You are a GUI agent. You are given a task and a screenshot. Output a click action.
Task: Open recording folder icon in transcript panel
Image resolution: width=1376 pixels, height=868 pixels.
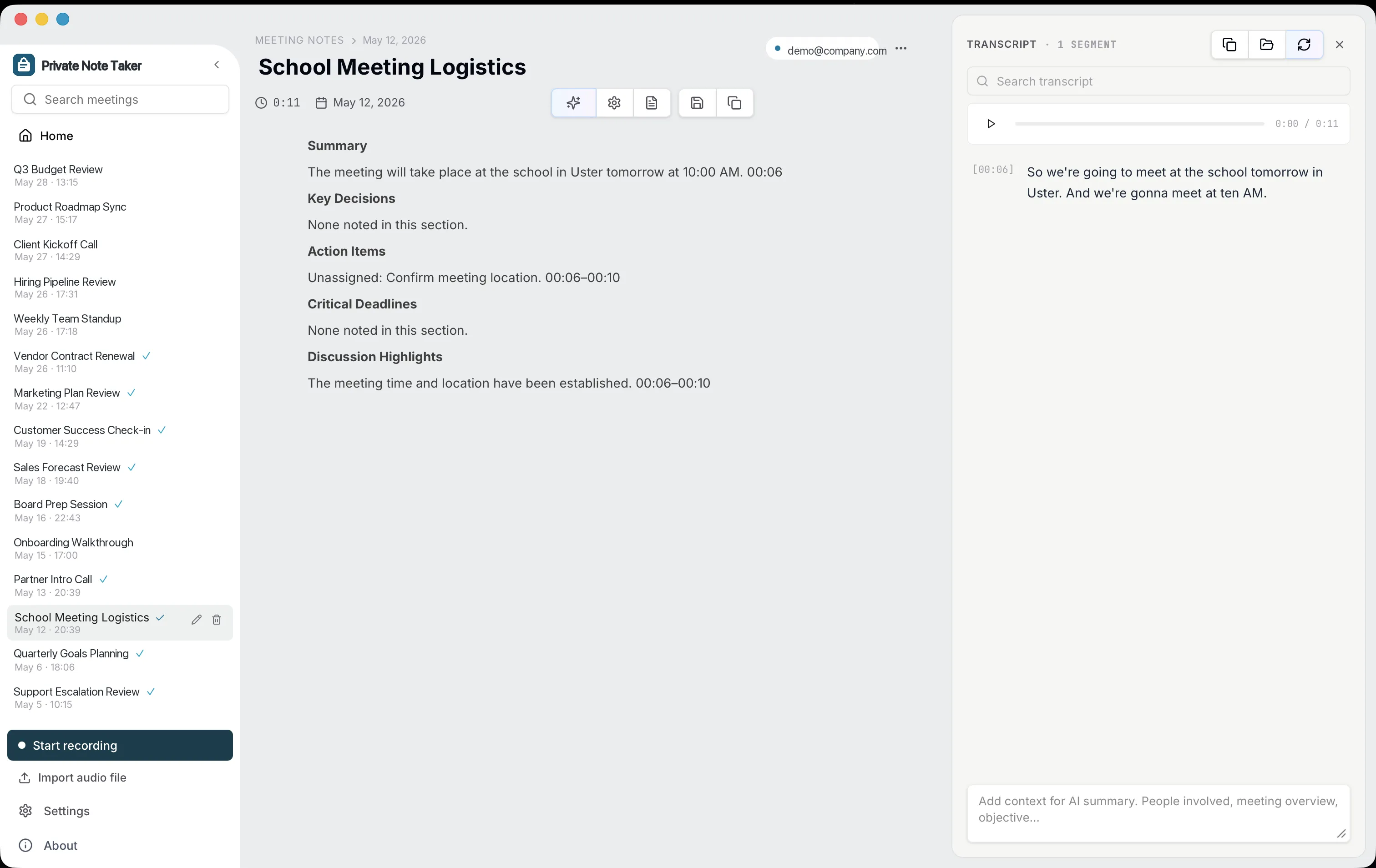coord(1266,45)
